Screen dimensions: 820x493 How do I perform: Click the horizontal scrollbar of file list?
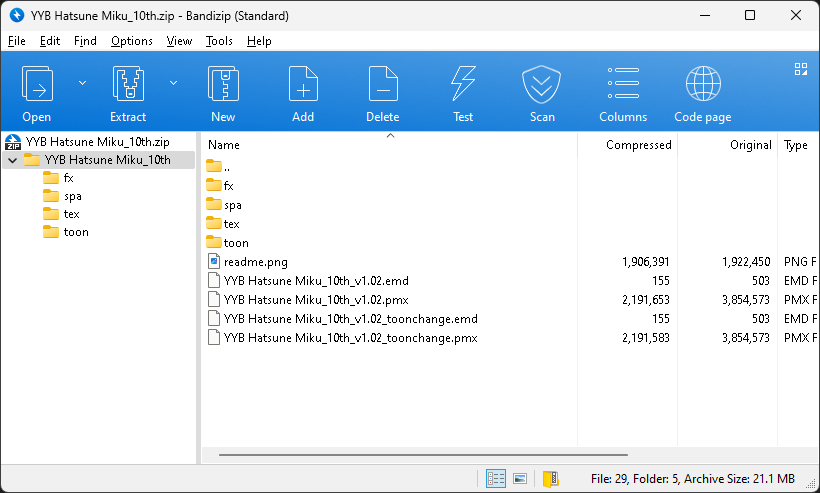coord(424,455)
